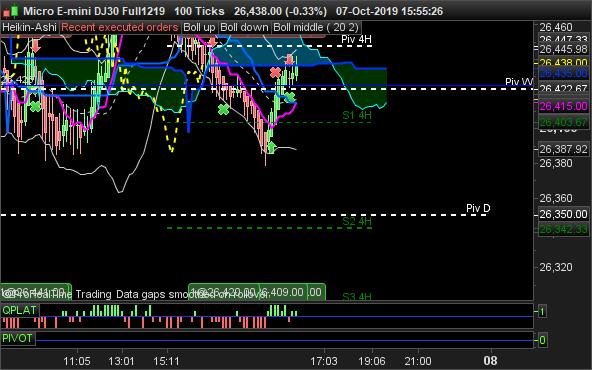This screenshot has height=370, width=592.
Task: Click the Piv D daily pivot label
Action: 478,208
